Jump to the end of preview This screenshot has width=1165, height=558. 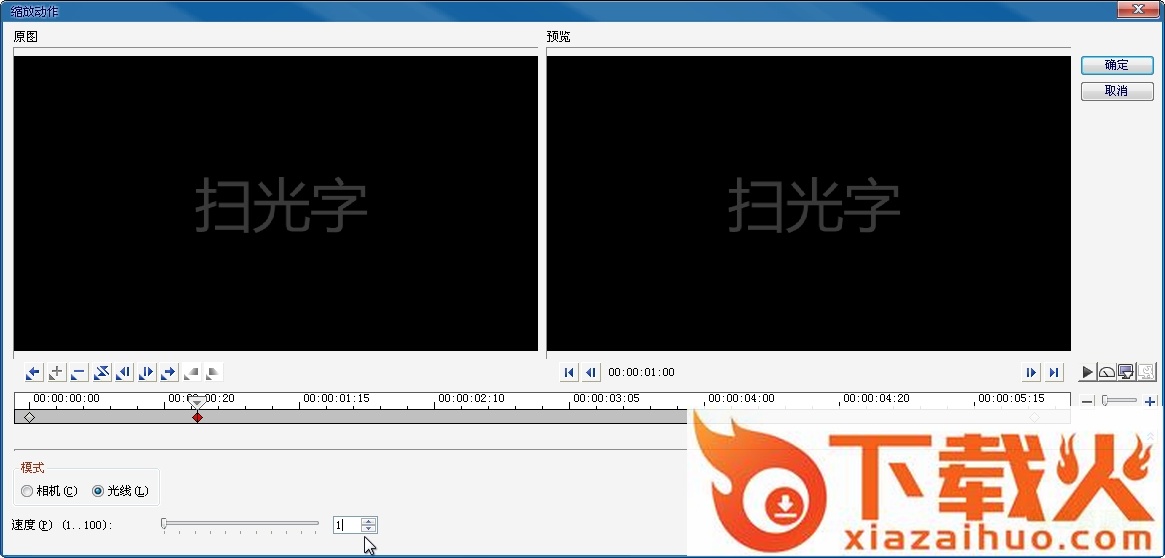point(1054,373)
